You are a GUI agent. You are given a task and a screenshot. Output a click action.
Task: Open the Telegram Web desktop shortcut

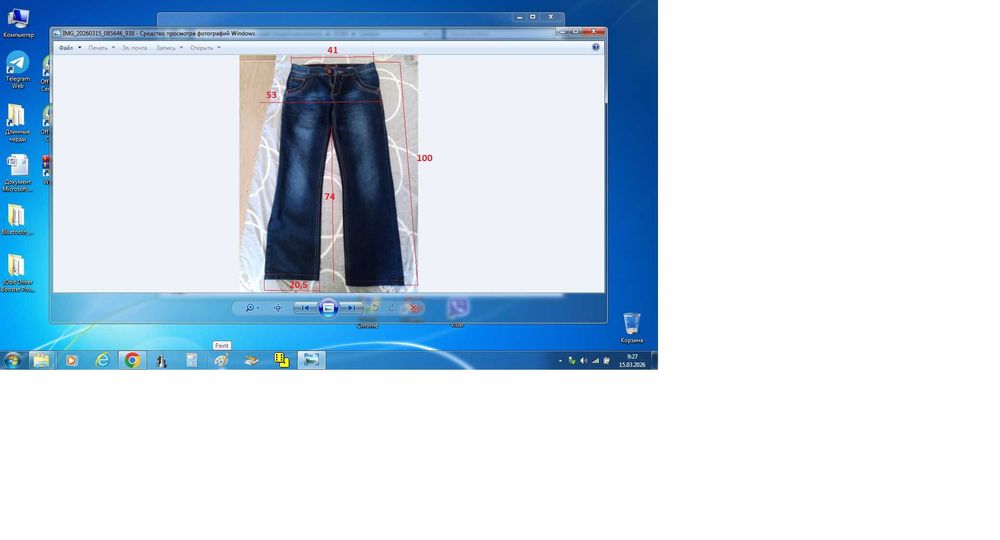(18, 70)
